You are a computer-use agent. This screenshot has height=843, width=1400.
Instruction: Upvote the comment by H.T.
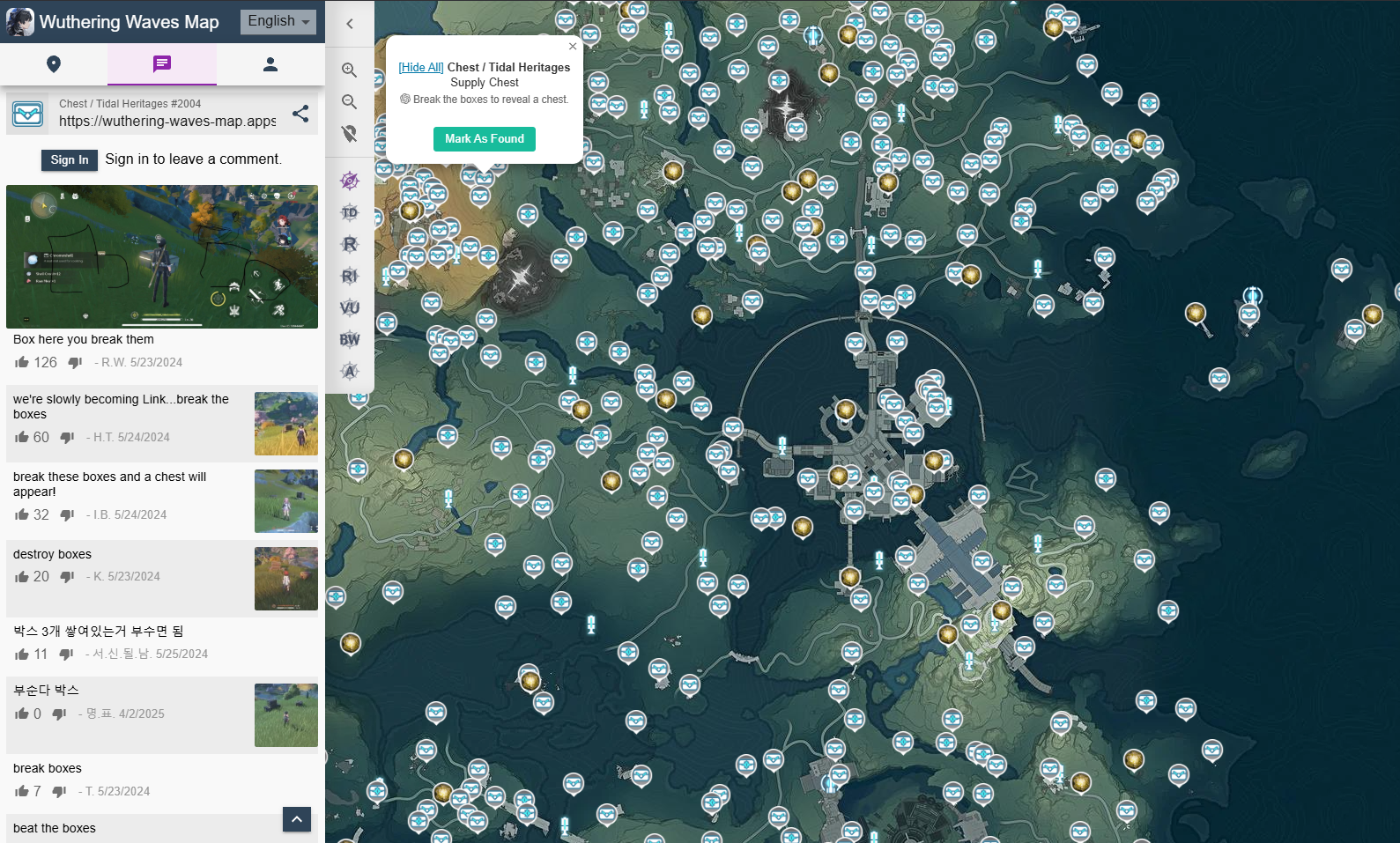[x=22, y=437]
